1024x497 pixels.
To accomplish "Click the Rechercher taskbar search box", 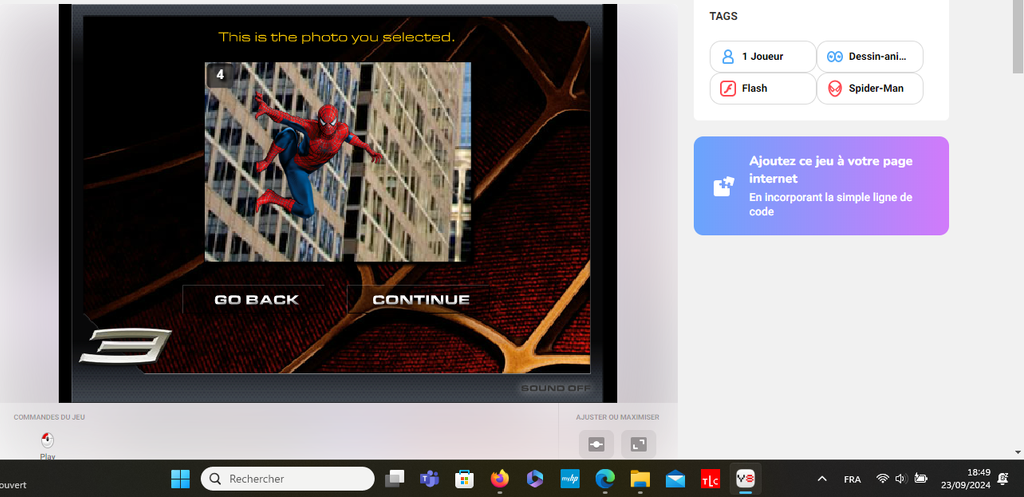I will coord(287,479).
